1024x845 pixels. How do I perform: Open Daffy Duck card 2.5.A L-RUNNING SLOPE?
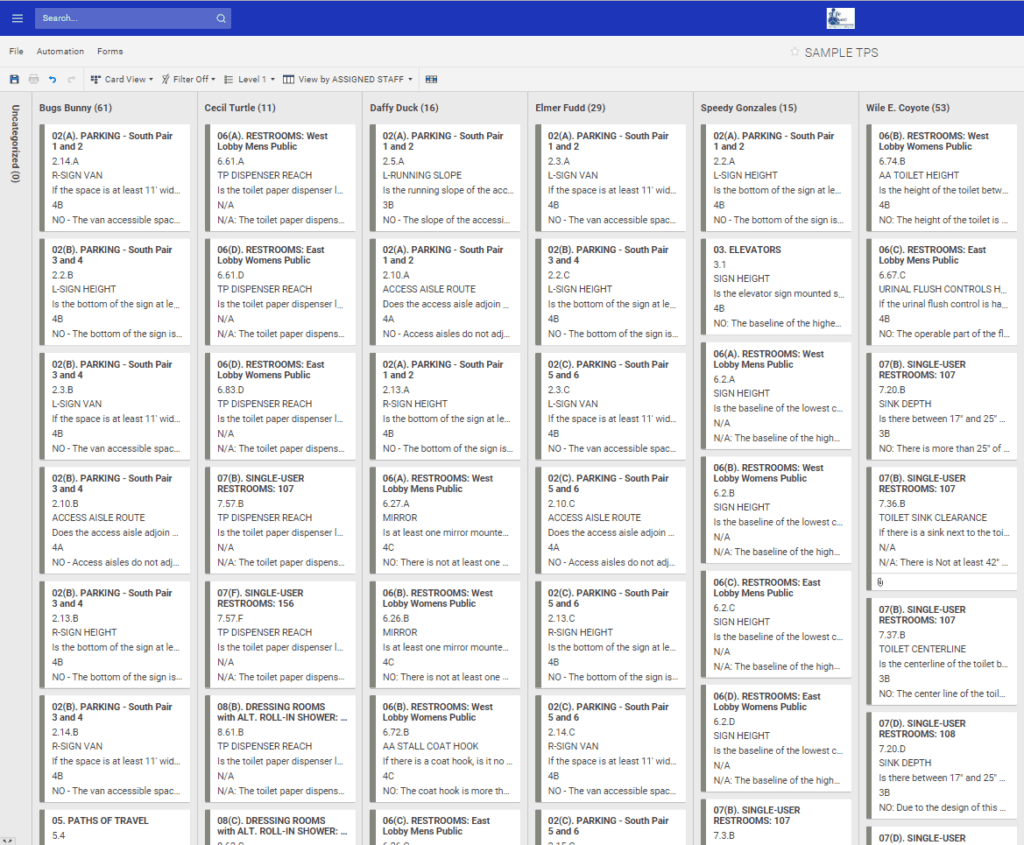[445, 178]
